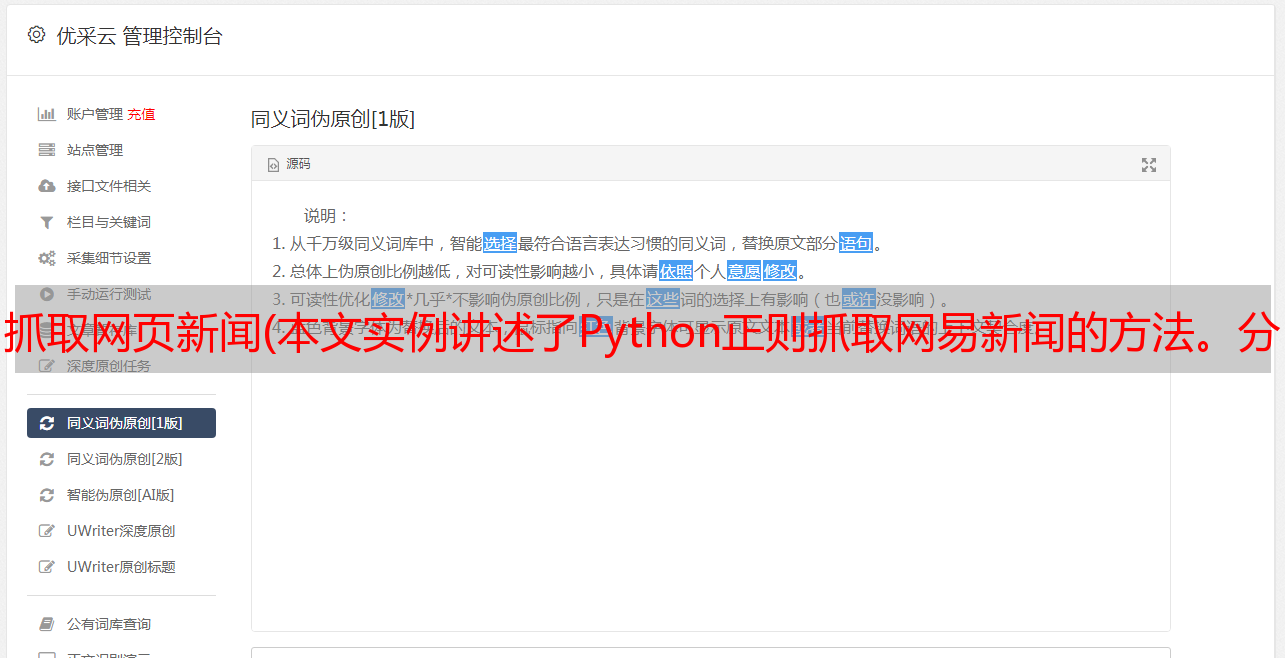Open 账户管理 bar chart icon
This screenshot has width=1285, height=658.
46,114
